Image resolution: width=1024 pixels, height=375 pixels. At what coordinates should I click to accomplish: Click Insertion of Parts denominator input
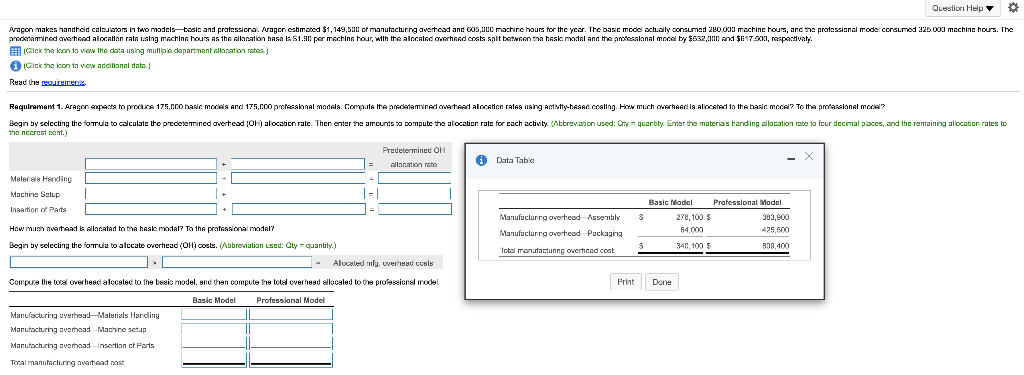(x=298, y=209)
